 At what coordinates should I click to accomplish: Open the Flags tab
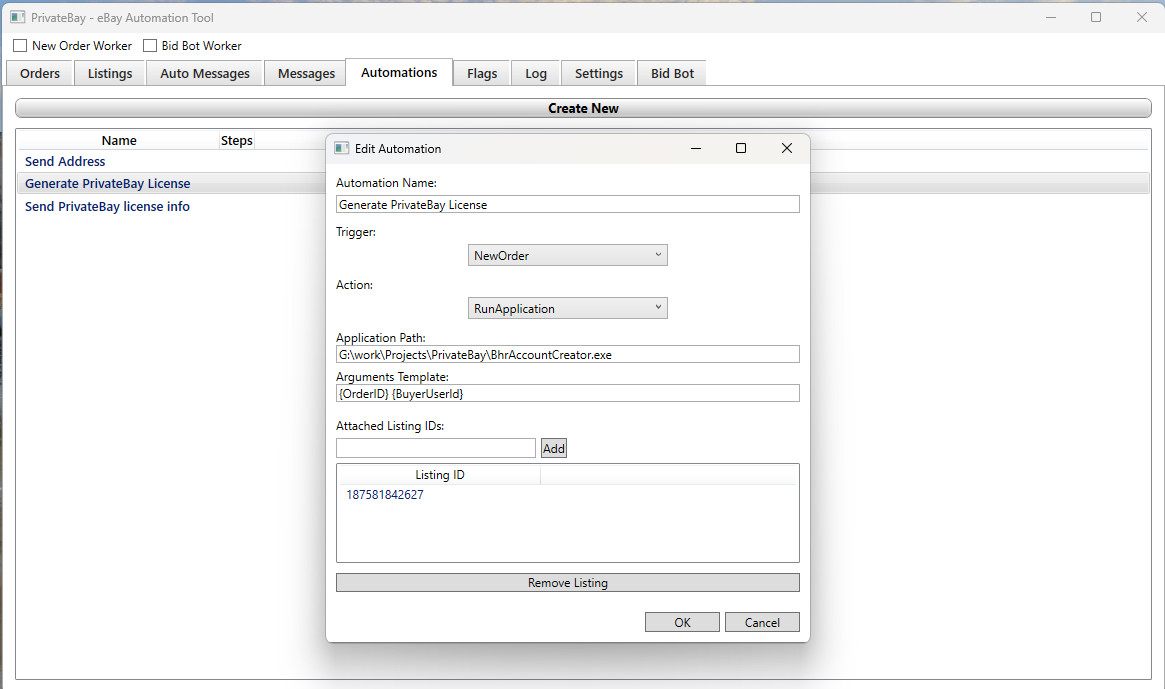coord(481,72)
